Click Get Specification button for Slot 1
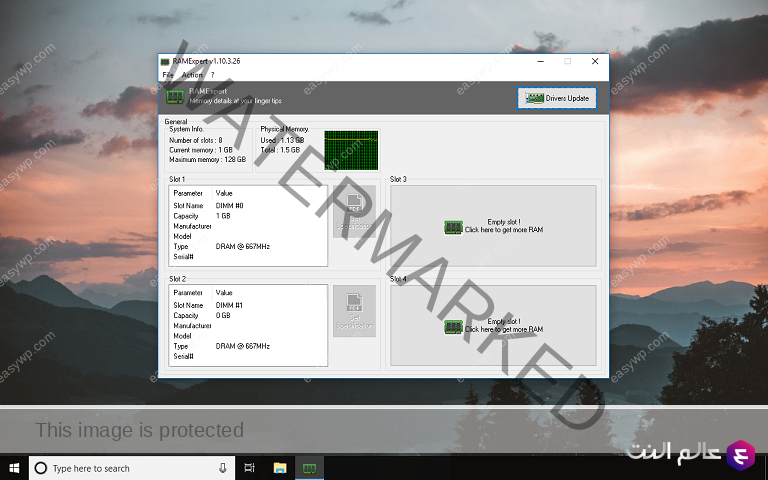 point(354,212)
